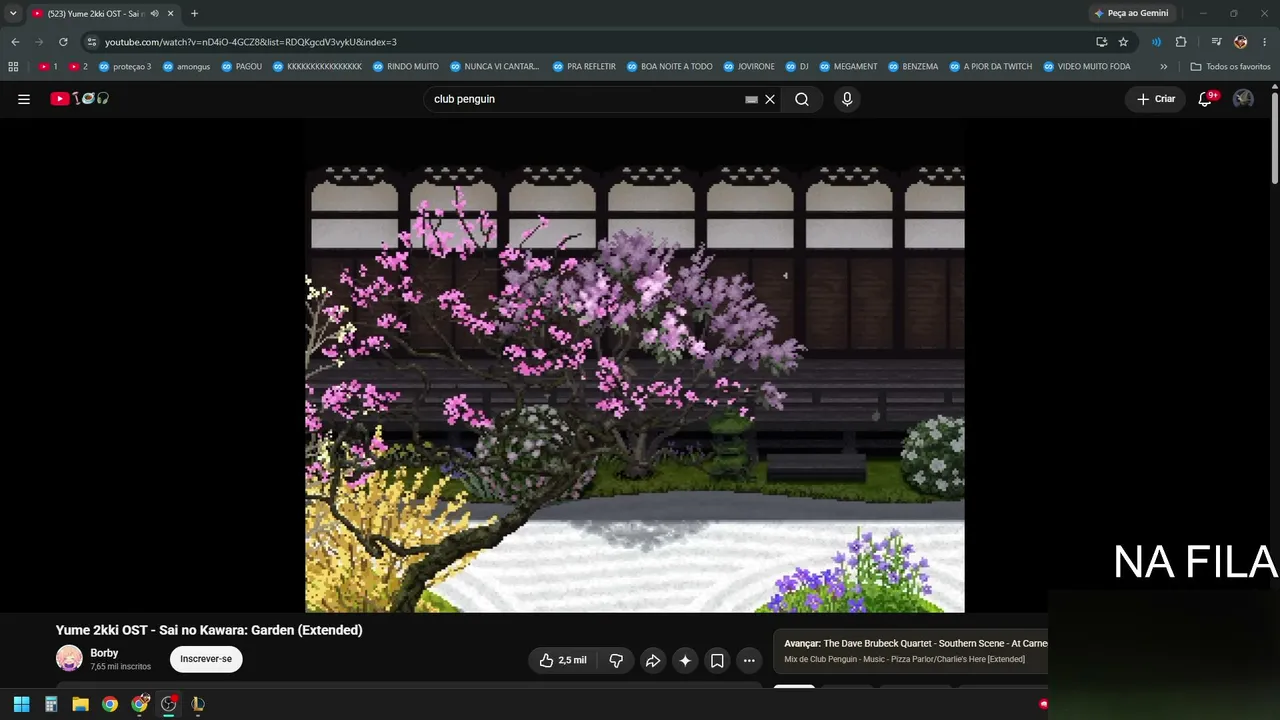
Task: Dislike the video
Action: tap(616, 660)
